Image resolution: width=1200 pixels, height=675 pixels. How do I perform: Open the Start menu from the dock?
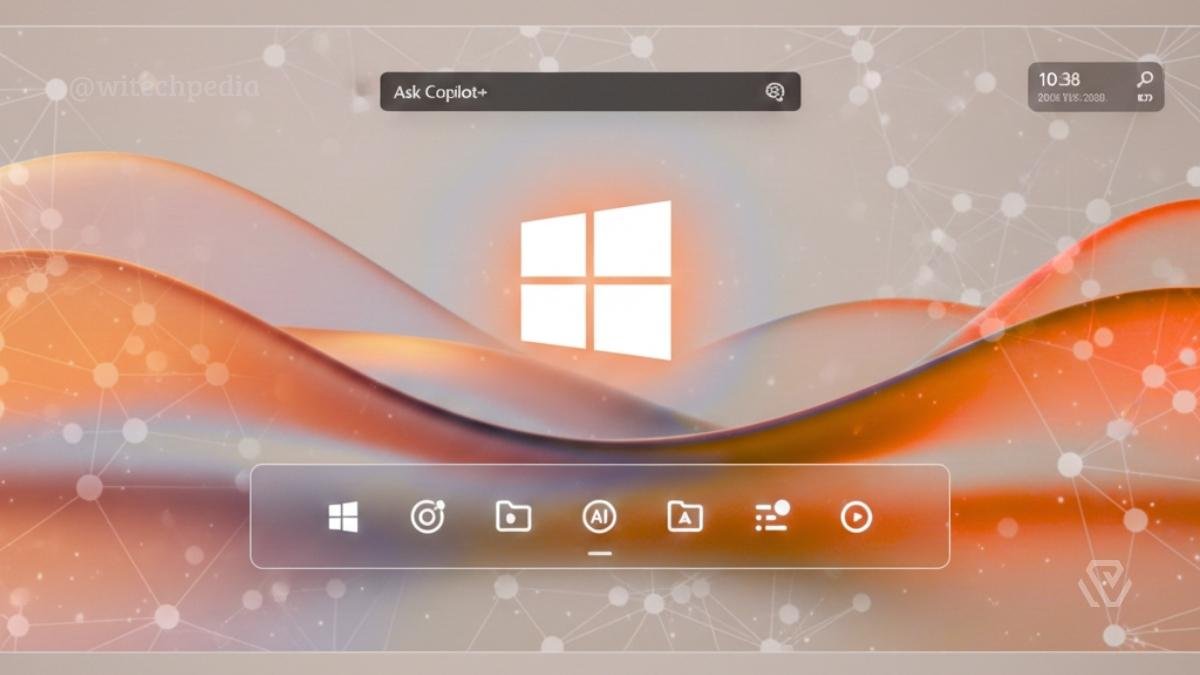(345, 518)
